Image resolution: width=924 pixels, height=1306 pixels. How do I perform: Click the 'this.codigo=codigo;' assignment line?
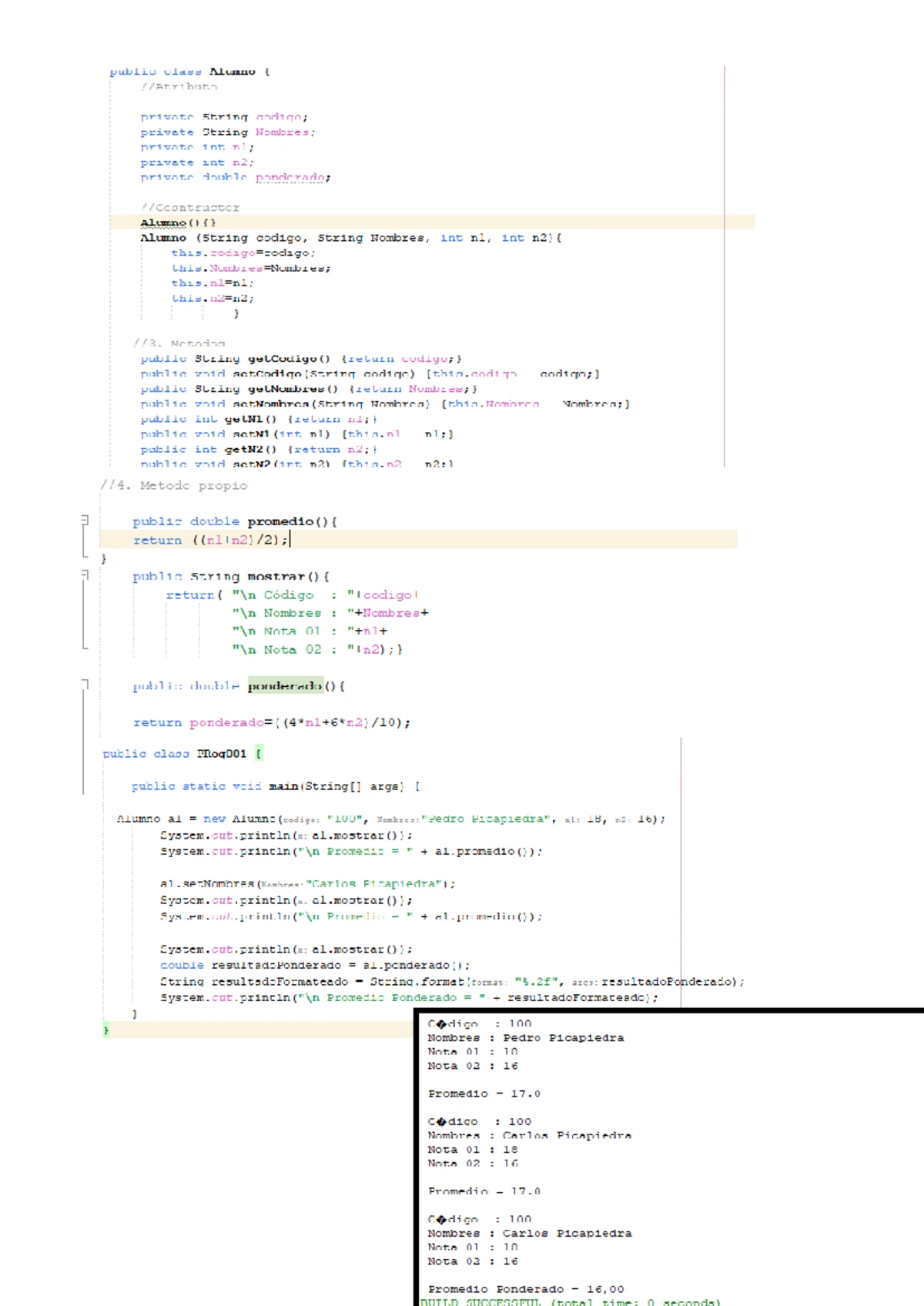243,253
